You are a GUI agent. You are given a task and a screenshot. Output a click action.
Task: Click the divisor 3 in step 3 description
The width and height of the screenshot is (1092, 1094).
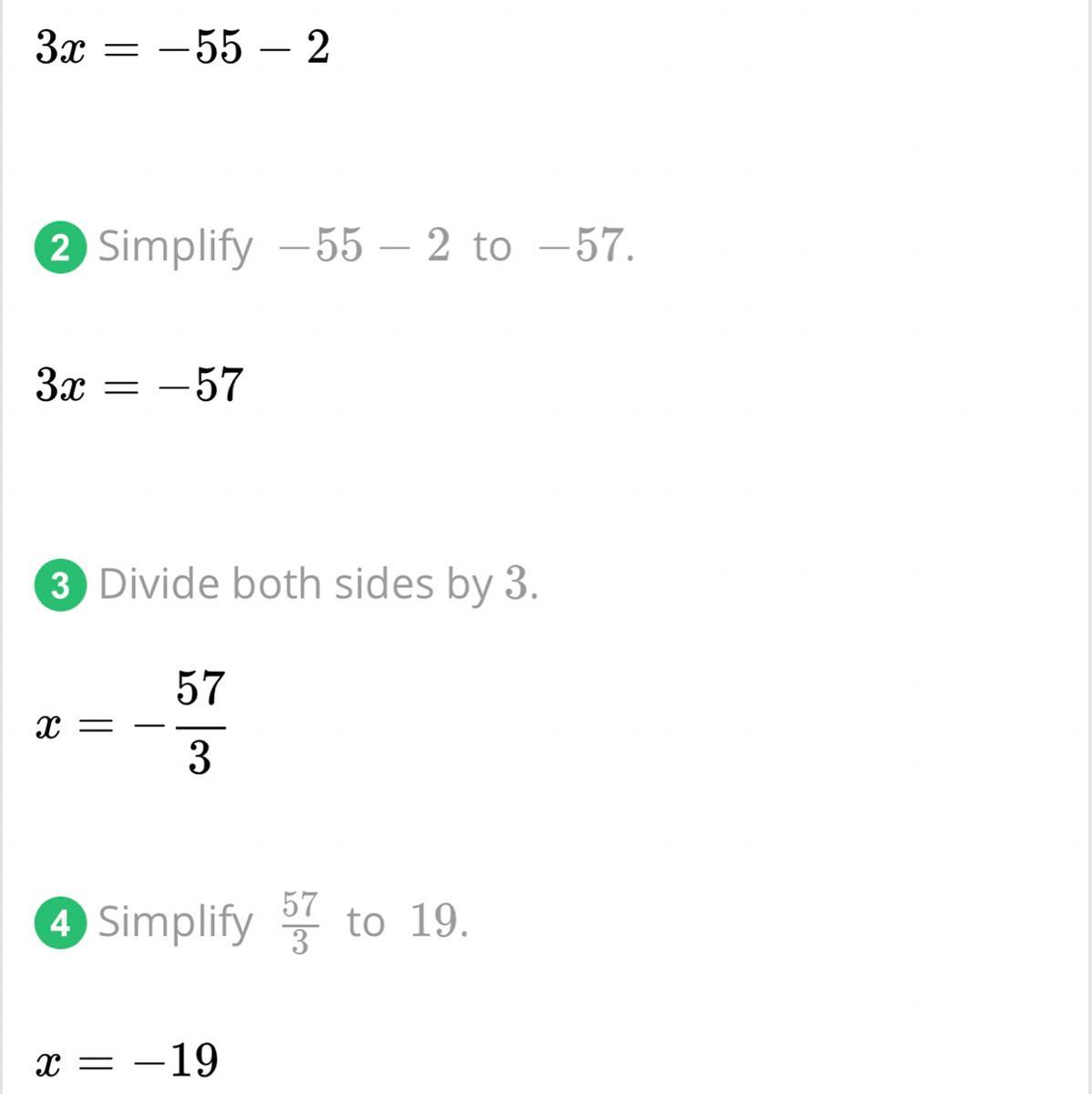[x=516, y=583]
